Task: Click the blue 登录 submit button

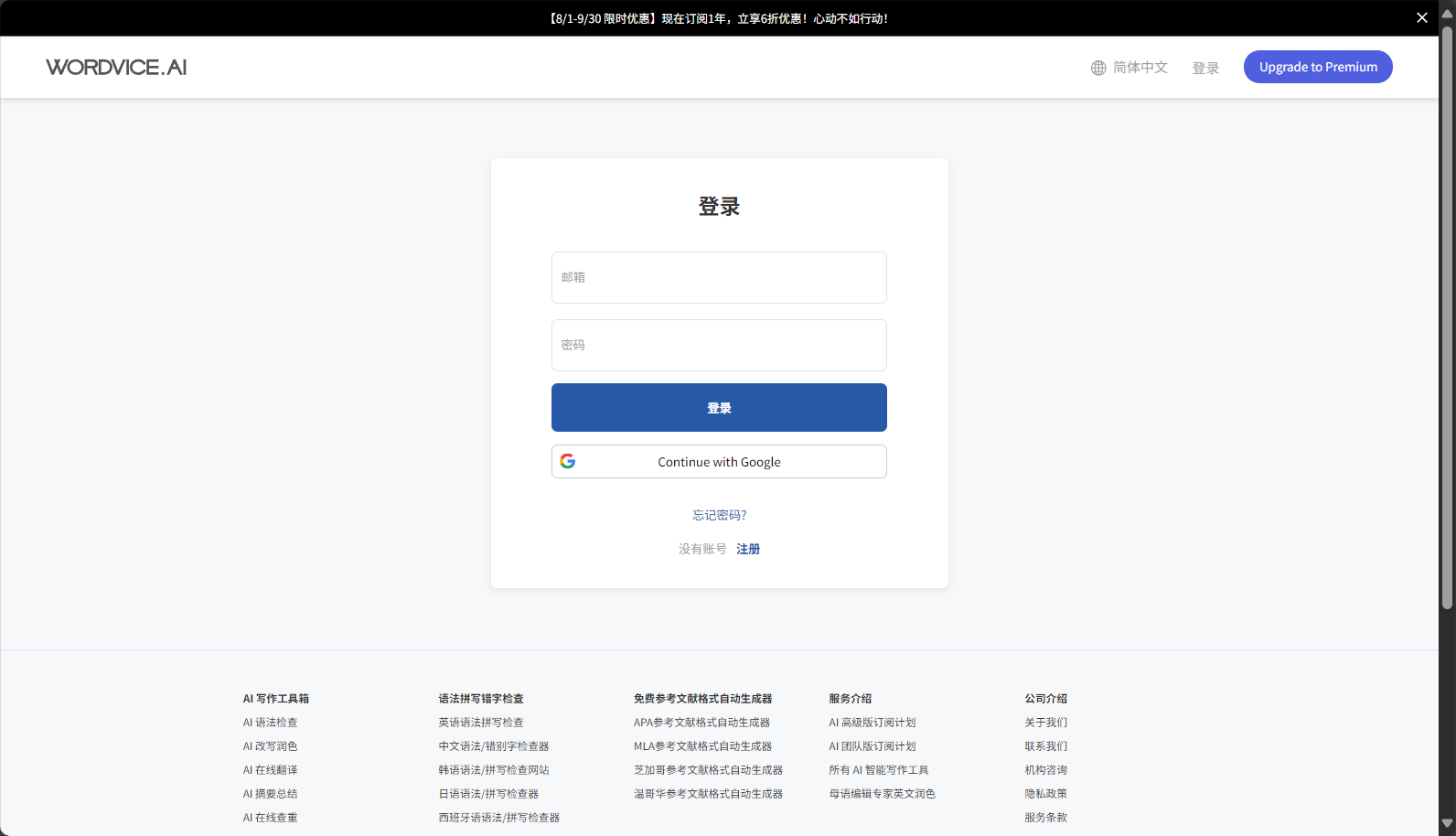Action: point(719,407)
